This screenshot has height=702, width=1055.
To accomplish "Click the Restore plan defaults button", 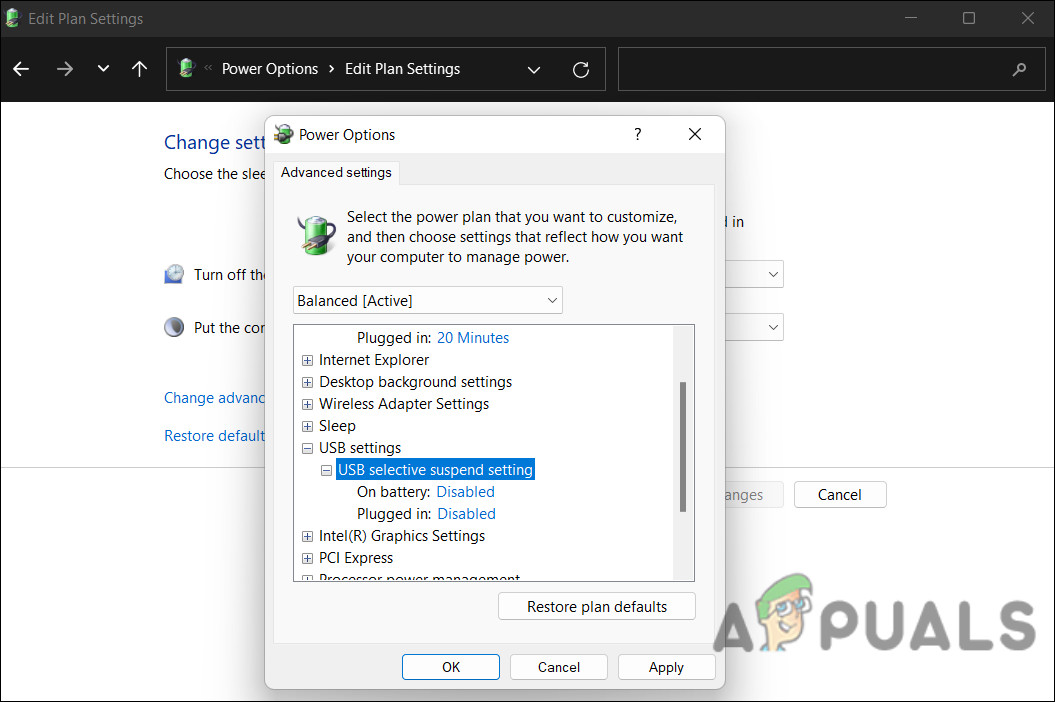I will point(596,606).
